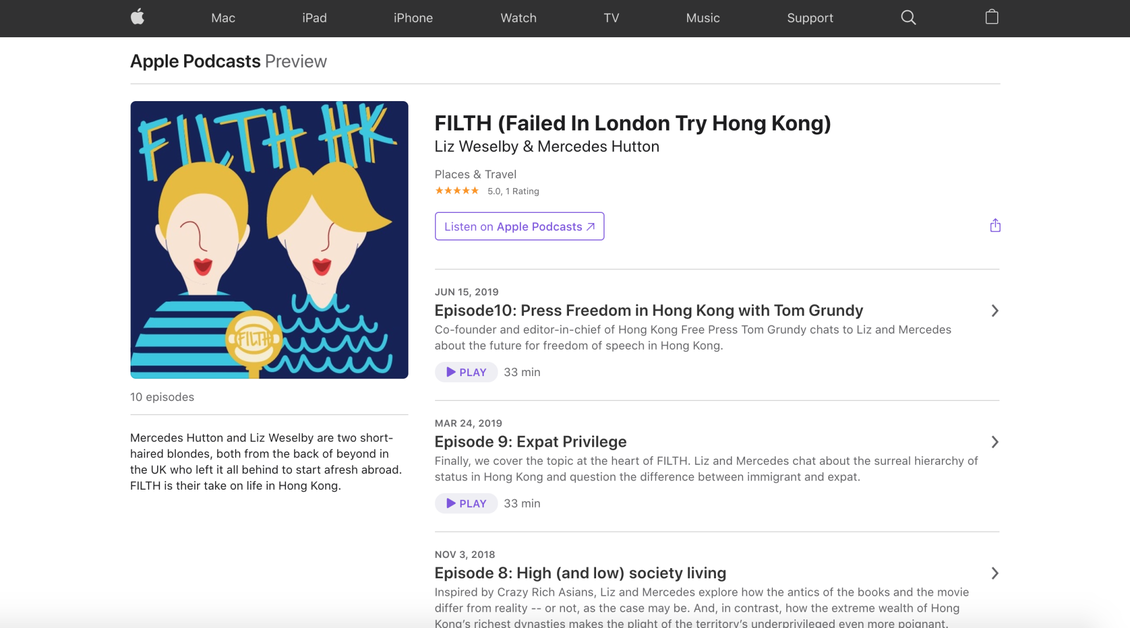Click the Apple Podcasts heading link
This screenshot has height=628, width=1130.
[x=195, y=61]
